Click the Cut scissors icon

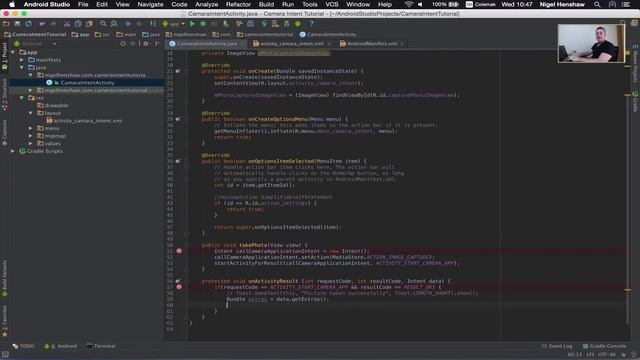[67, 24]
